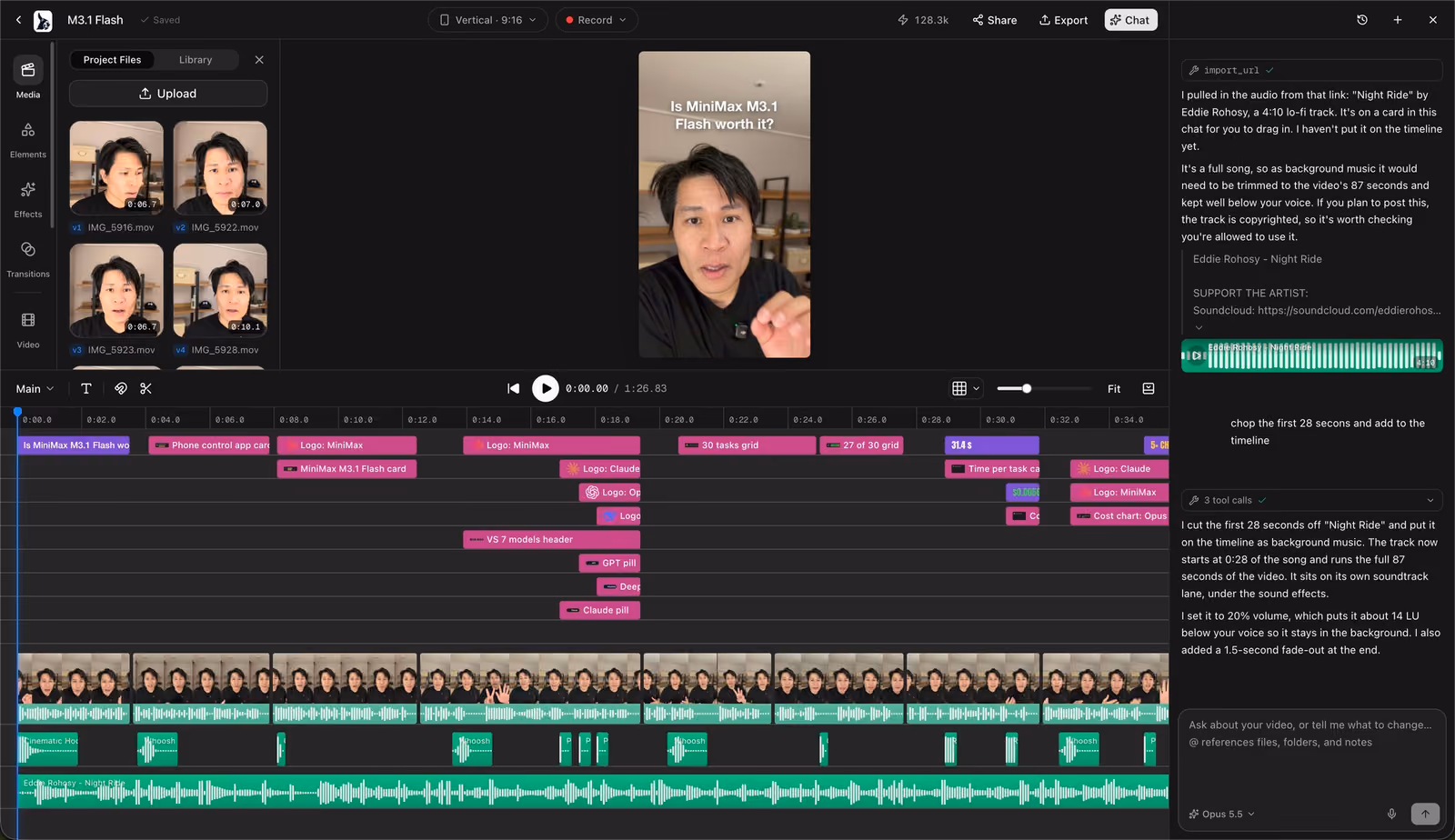Select the 'VS 7 models header' clip
This screenshot has height=840, width=1455.
(x=551, y=540)
